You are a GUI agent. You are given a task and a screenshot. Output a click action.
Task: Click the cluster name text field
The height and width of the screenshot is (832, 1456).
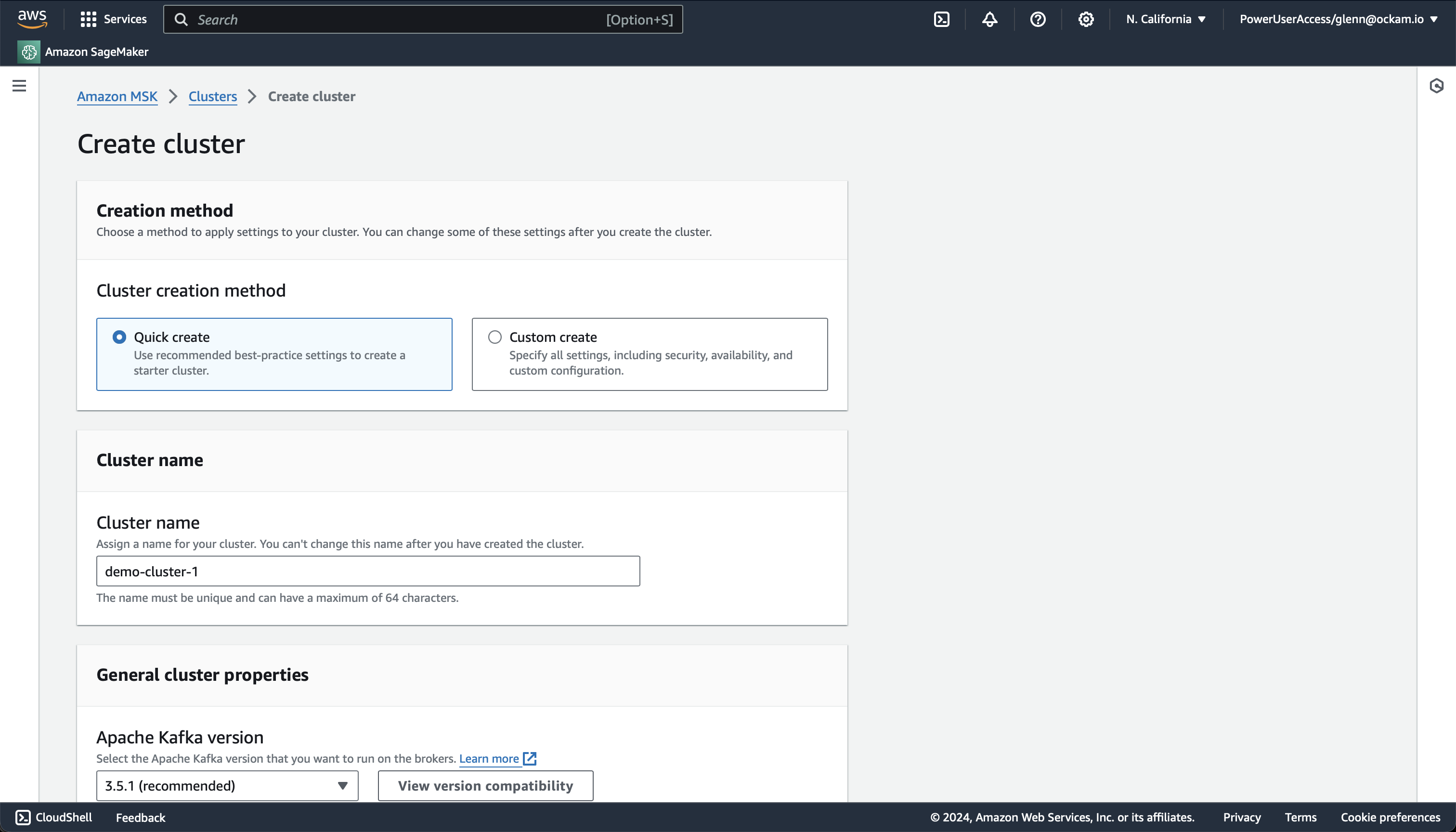pyautogui.click(x=367, y=572)
